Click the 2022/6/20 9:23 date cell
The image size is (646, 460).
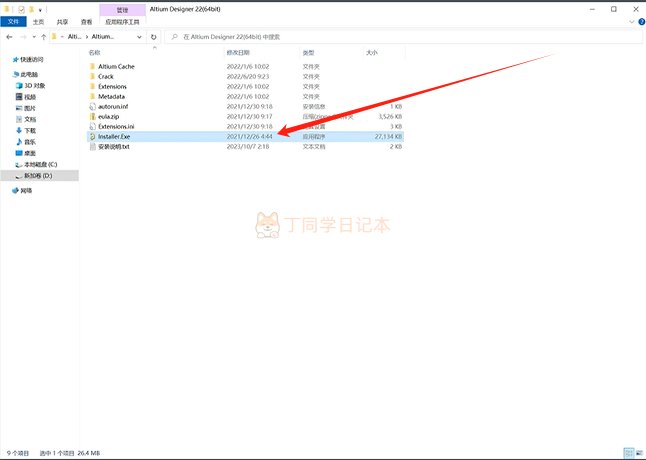pyautogui.click(x=248, y=77)
